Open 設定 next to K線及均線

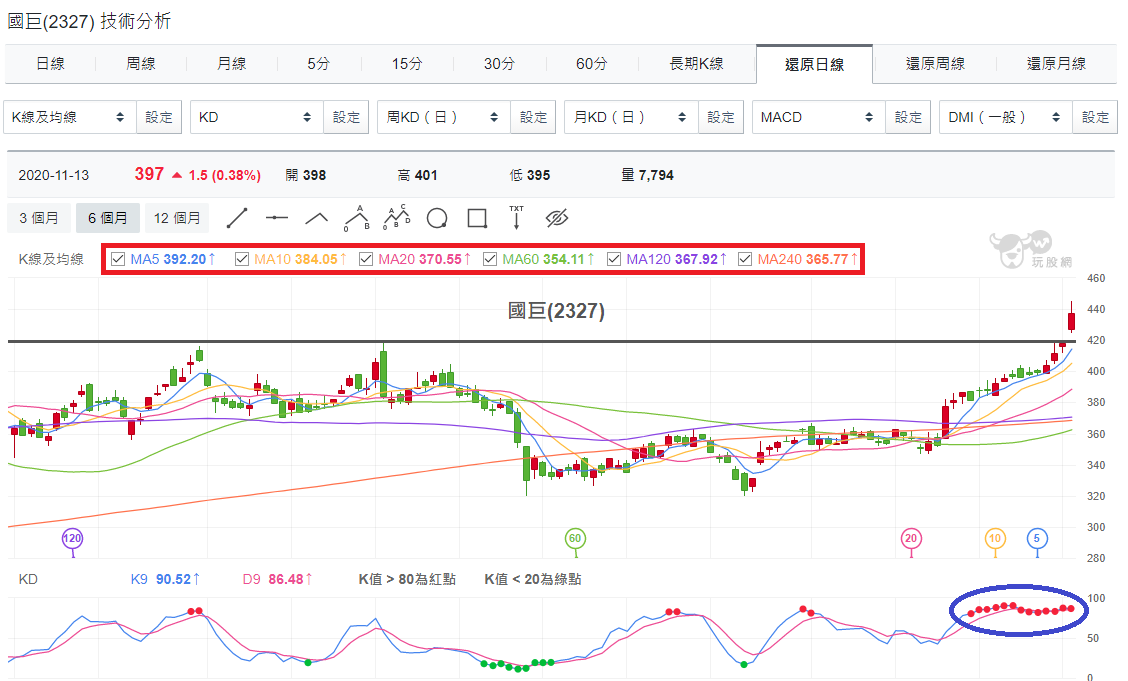159,117
